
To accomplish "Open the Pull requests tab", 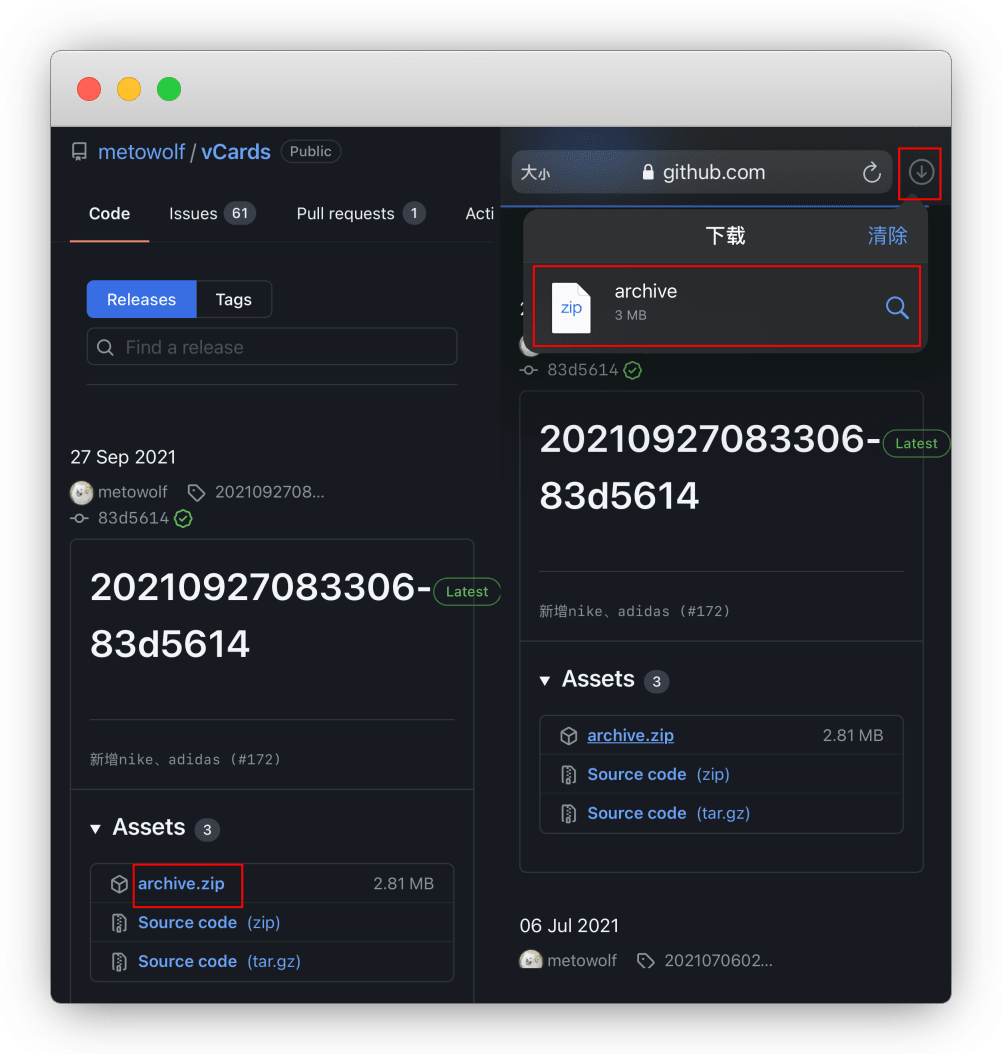I will point(360,213).
